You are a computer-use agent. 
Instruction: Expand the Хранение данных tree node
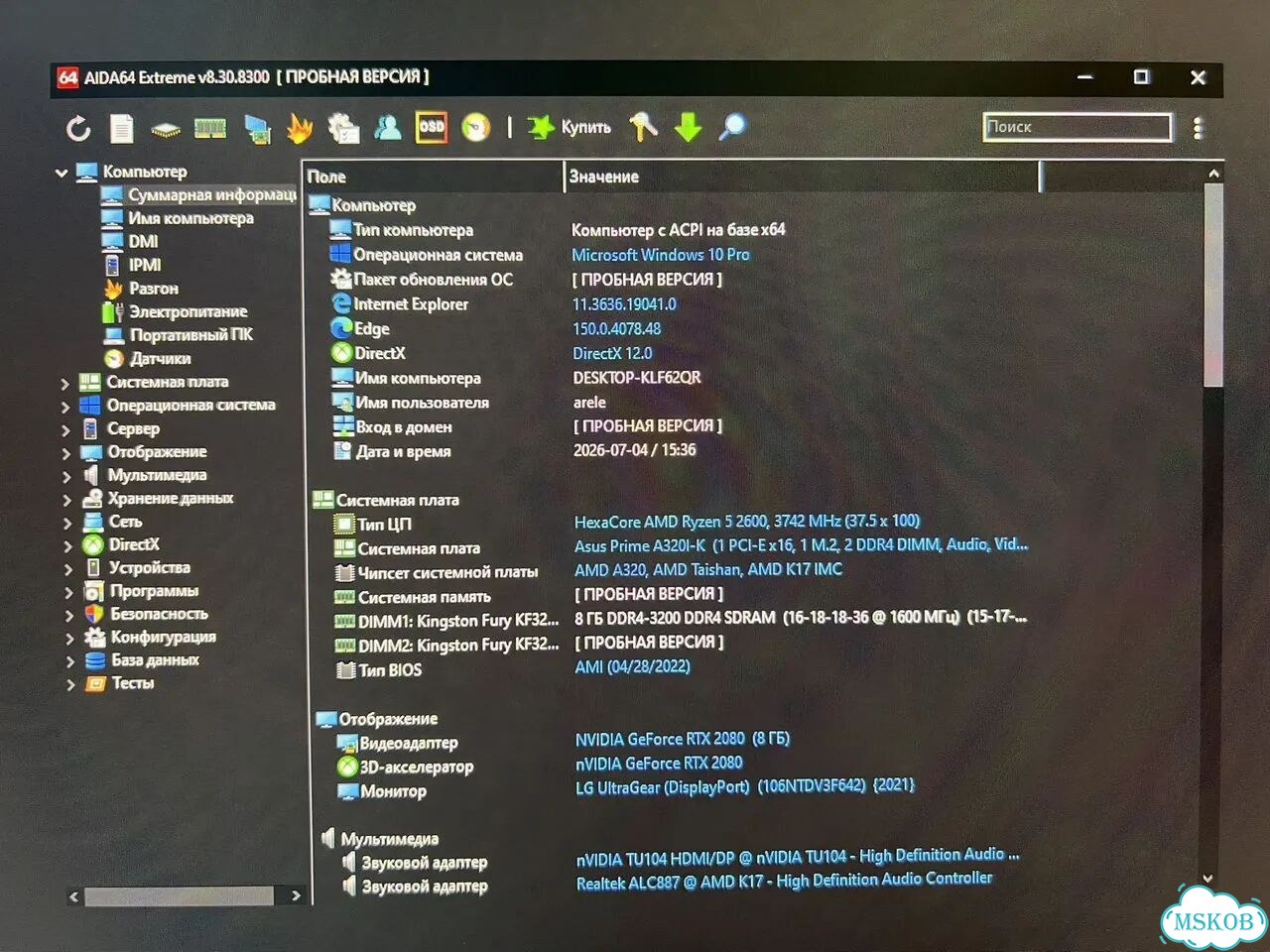click(67, 500)
